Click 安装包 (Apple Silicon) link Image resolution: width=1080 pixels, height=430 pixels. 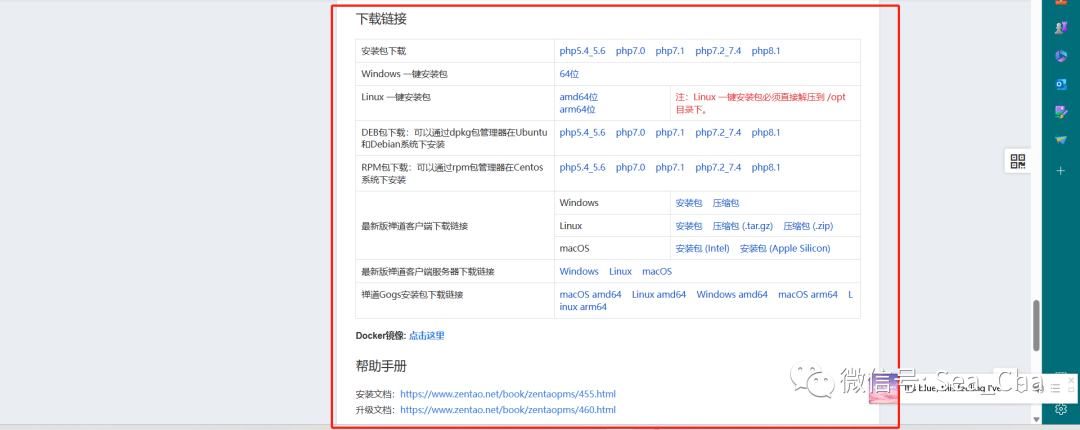(785, 249)
